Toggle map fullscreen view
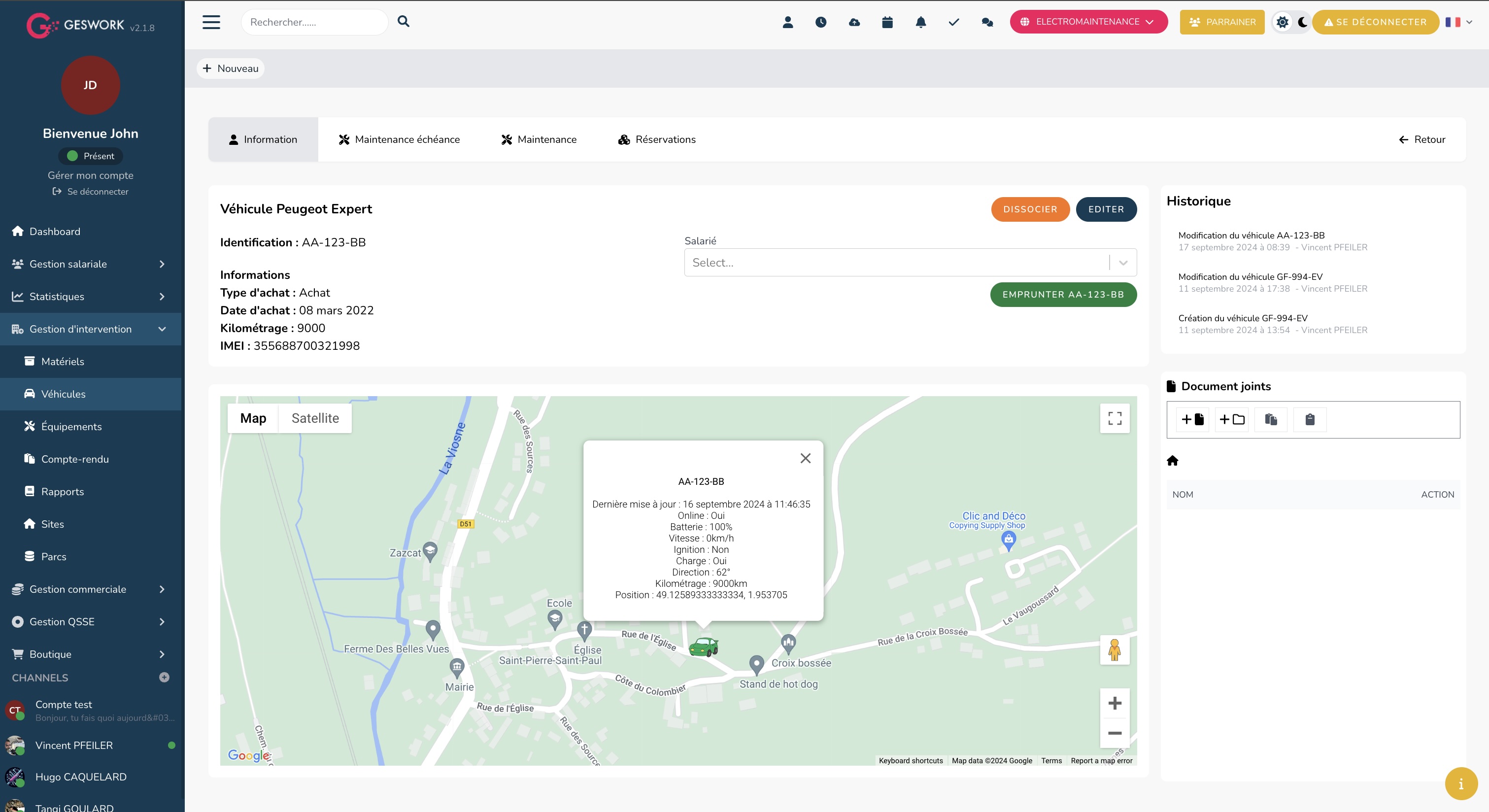The image size is (1489, 812). pyautogui.click(x=1115, y=418)
